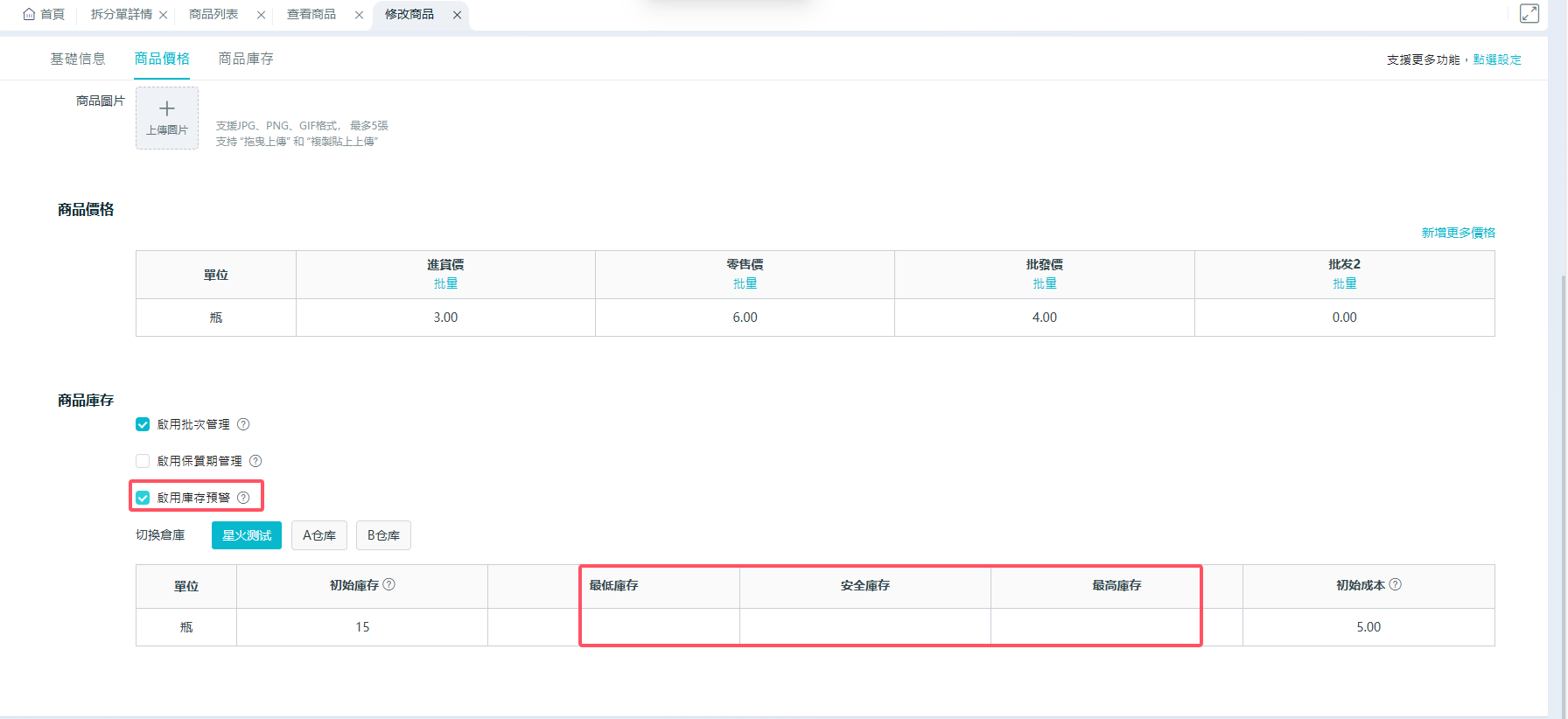Click help icon next to 啟用批次管理

coord(243,424)
